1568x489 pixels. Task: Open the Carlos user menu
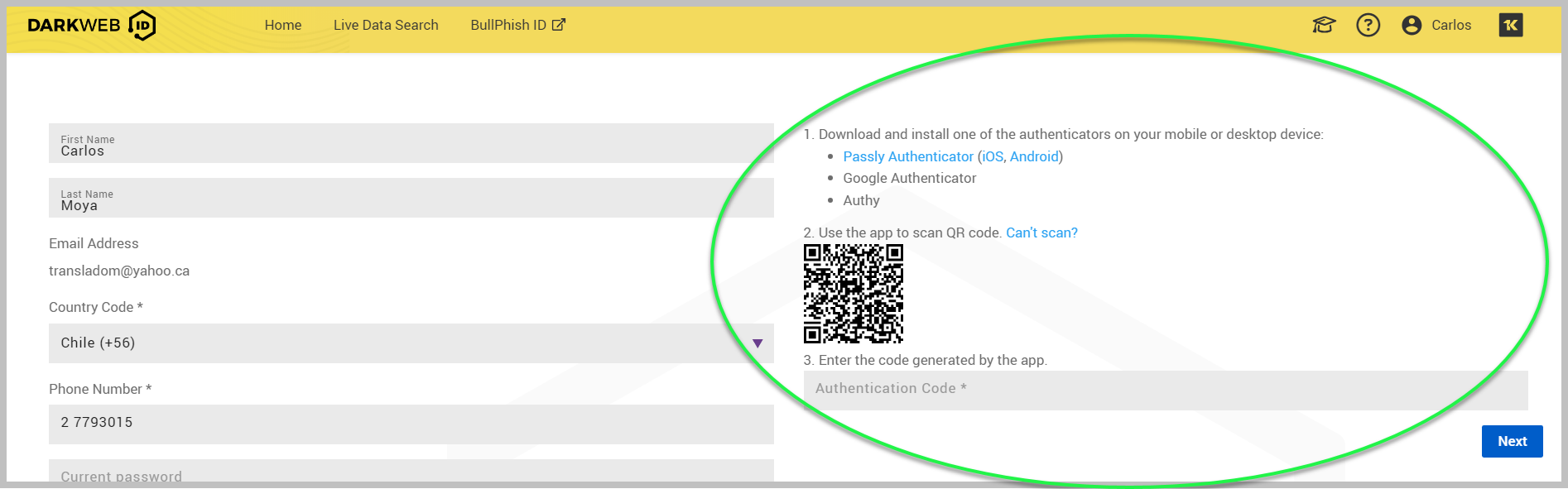pyautogui.click(x=1450, y=26)
